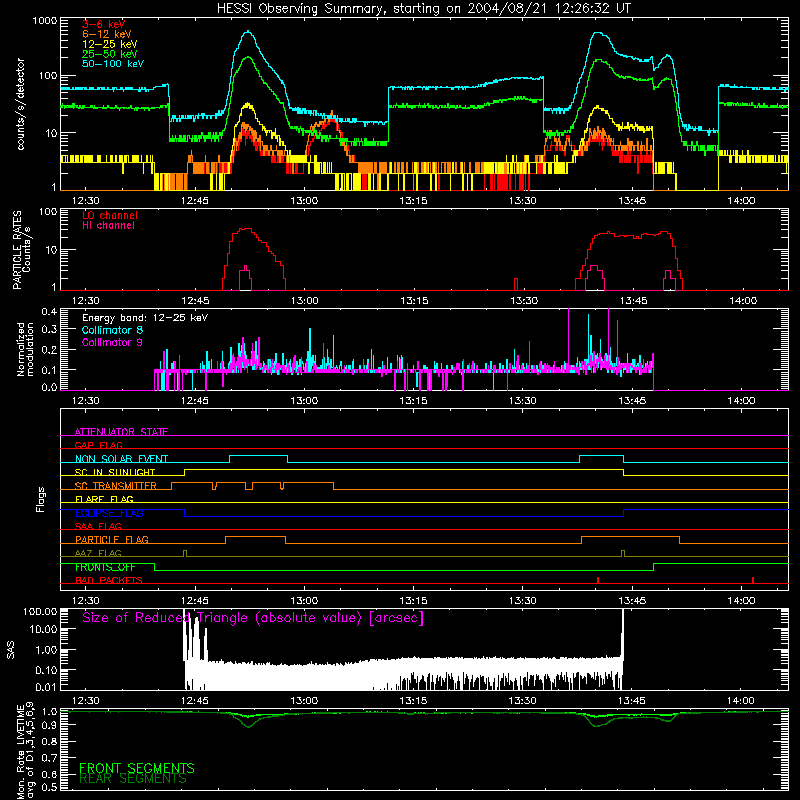Screen dimensions: 800x800
Task: Select the 25-50 keV legend label
Action: tap(109, 54)
